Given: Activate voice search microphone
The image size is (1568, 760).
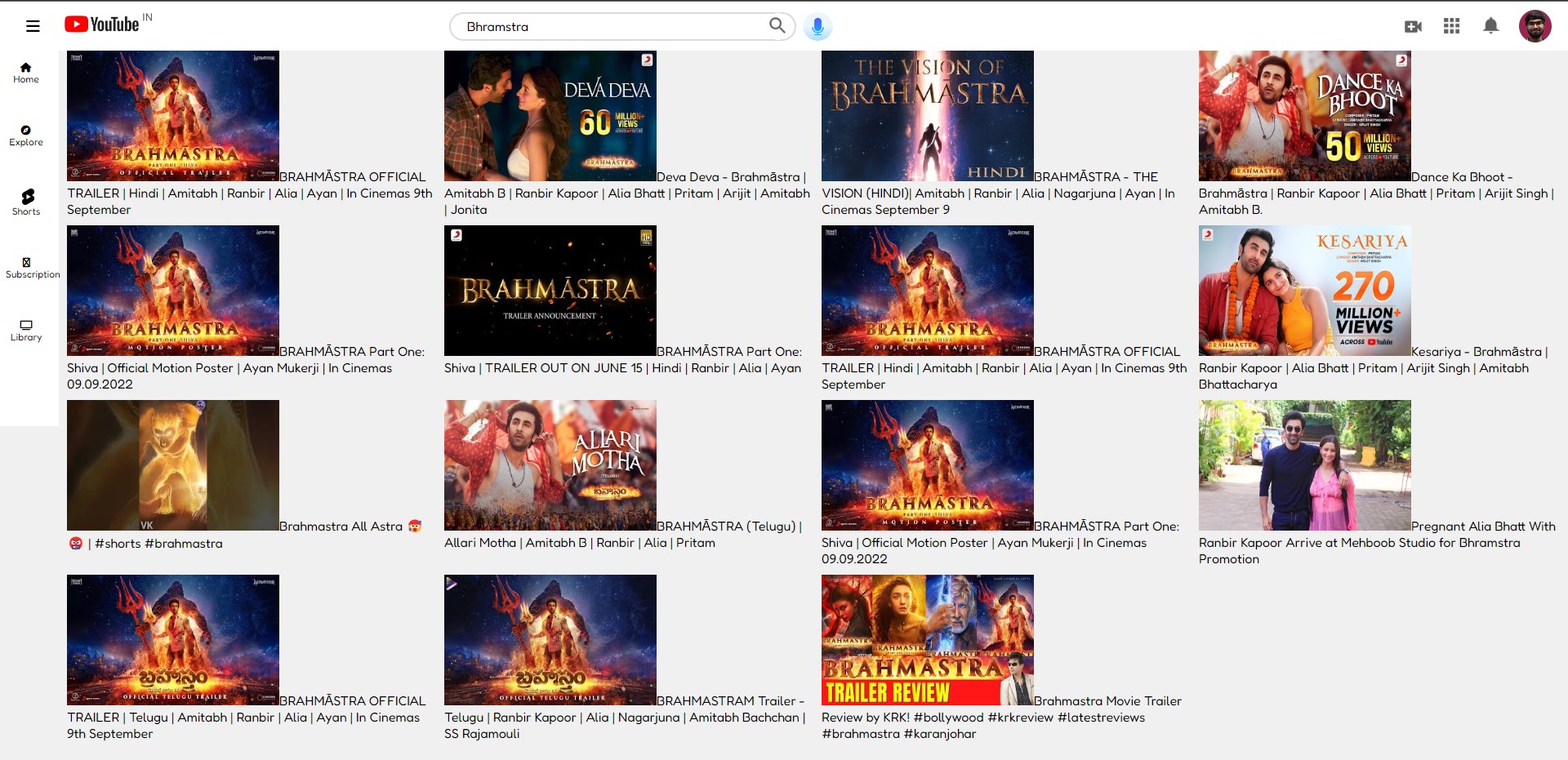Looking at the screenshot, I should point(817,27).
